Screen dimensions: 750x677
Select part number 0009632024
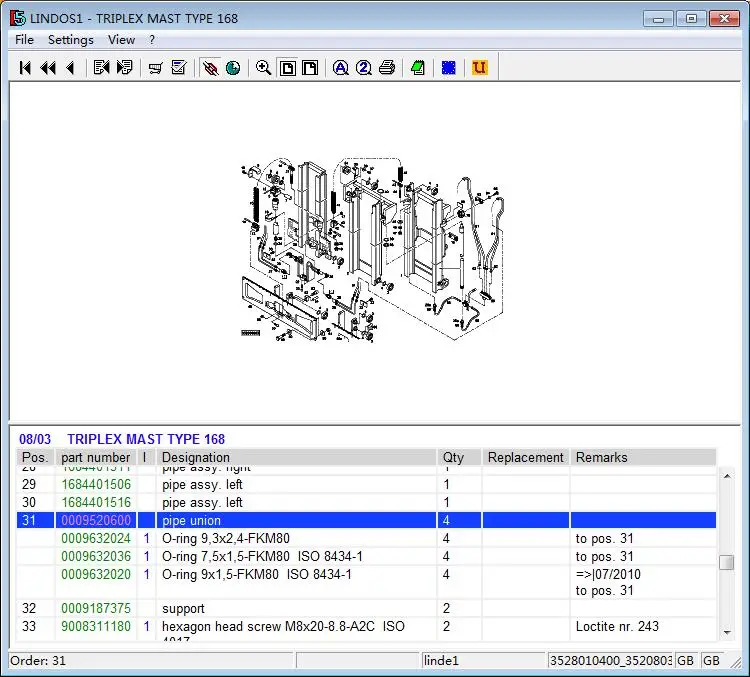click(96, 538)
